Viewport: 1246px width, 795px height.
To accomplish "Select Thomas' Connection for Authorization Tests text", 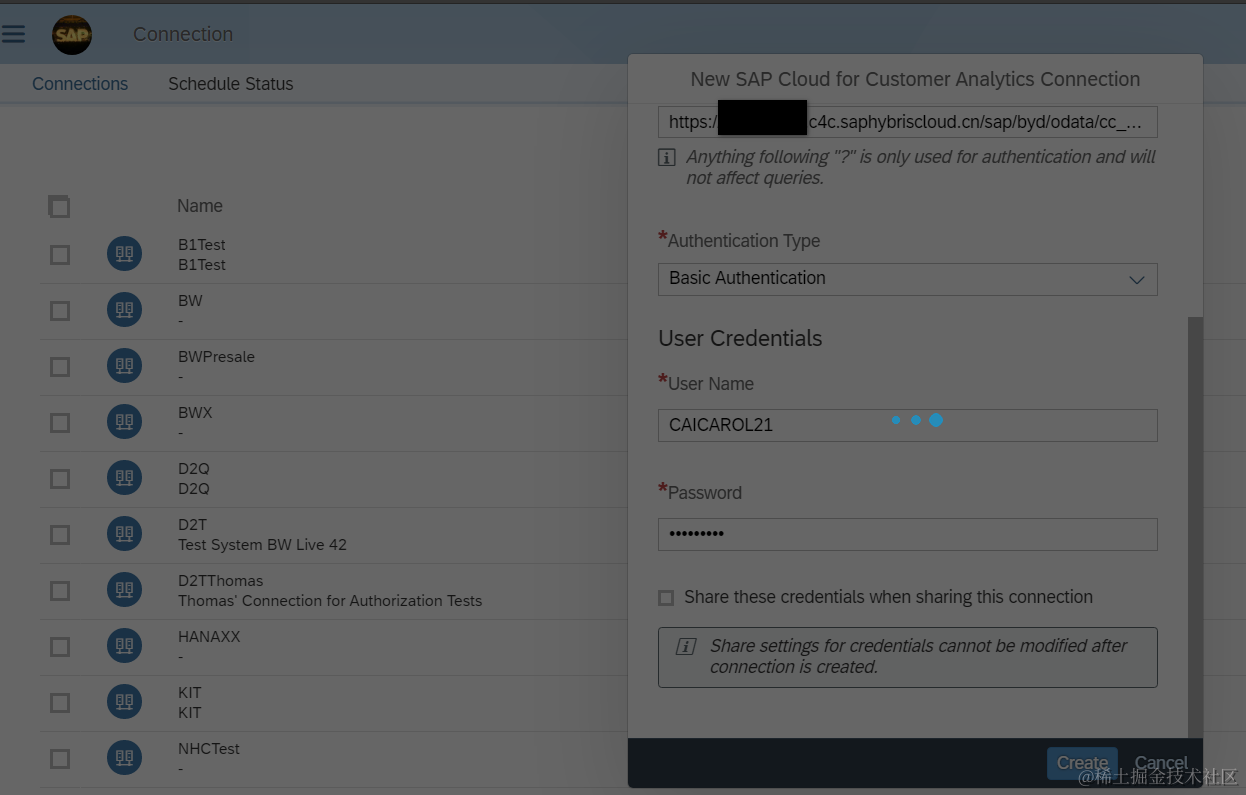I will tap(330, 601).
